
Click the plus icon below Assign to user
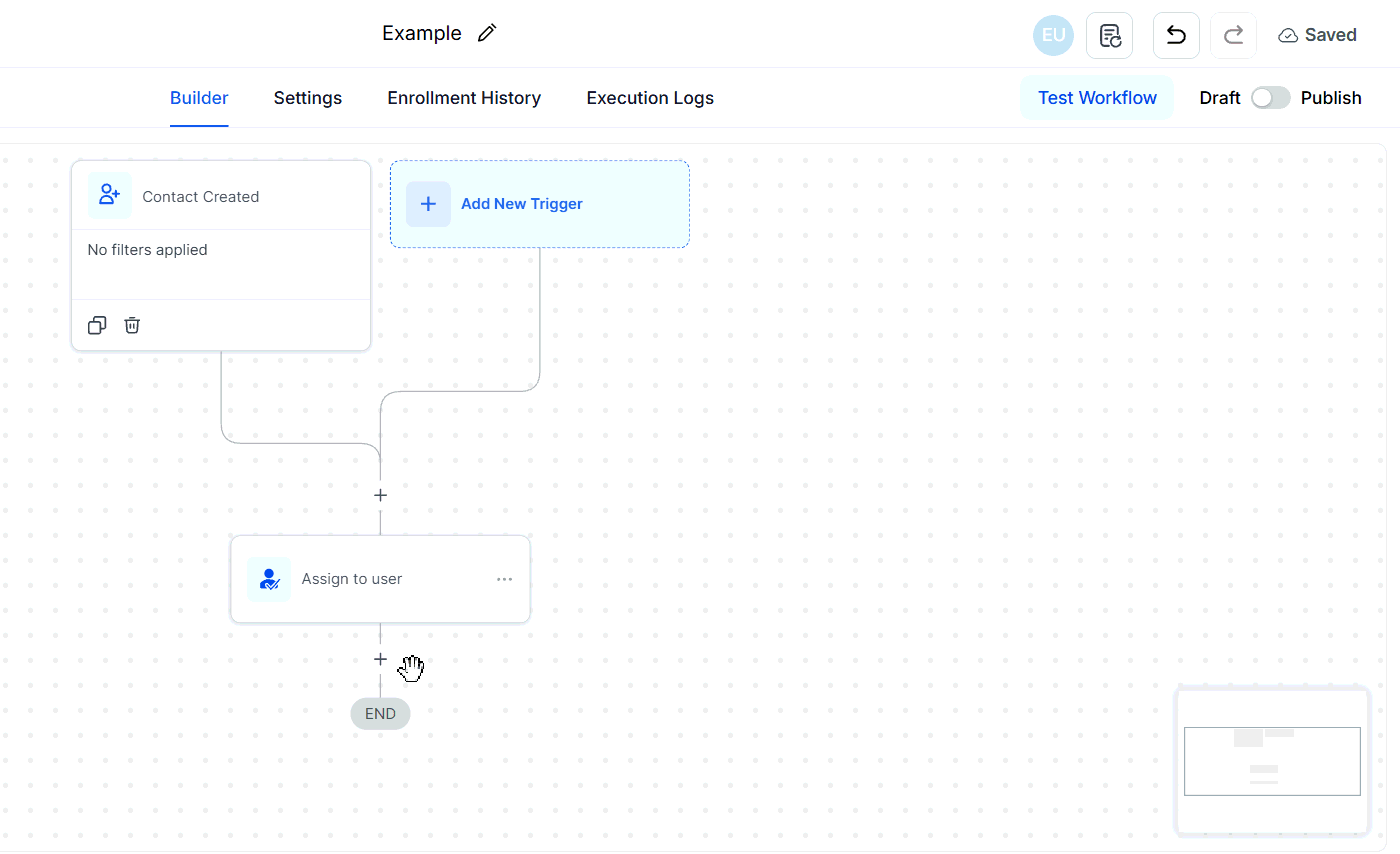380,659
